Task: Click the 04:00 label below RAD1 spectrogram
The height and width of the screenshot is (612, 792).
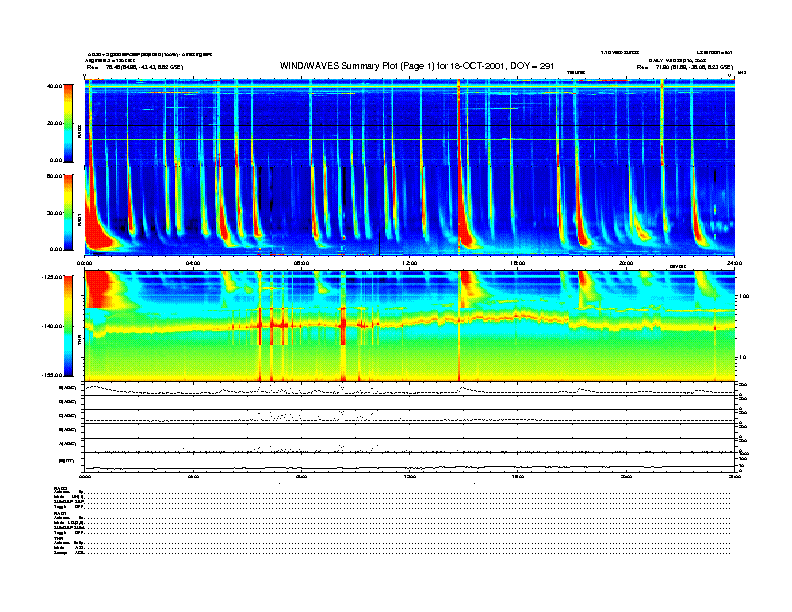Action: tap(193, 263)
